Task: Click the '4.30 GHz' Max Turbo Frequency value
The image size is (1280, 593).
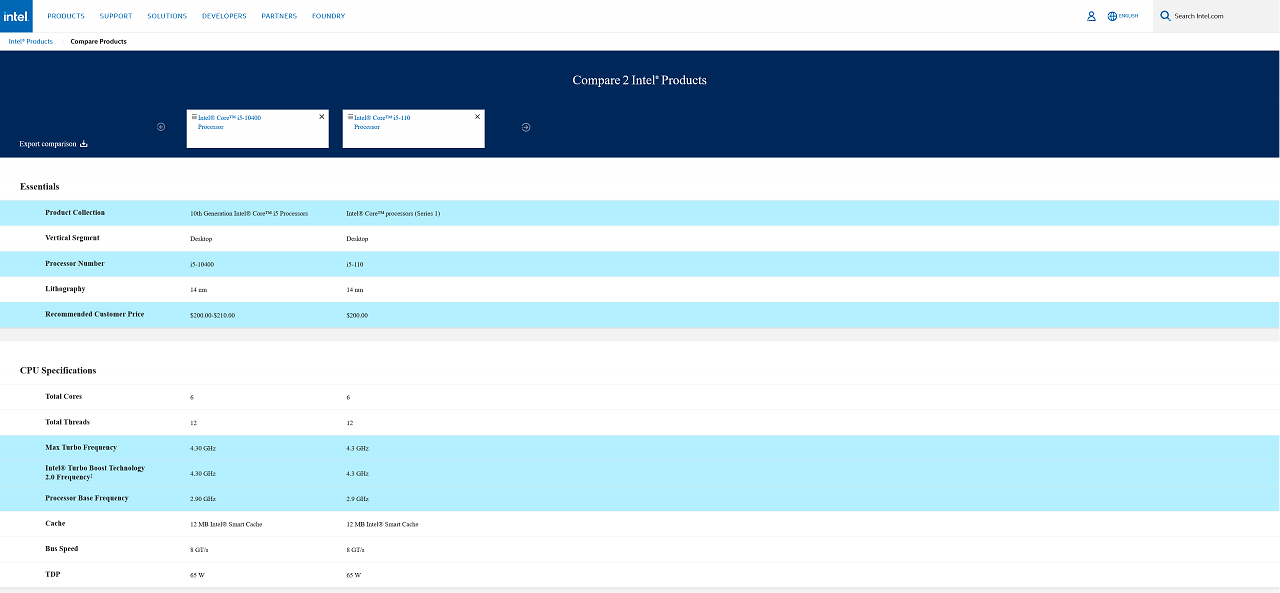Action: [x=203, y=448]
